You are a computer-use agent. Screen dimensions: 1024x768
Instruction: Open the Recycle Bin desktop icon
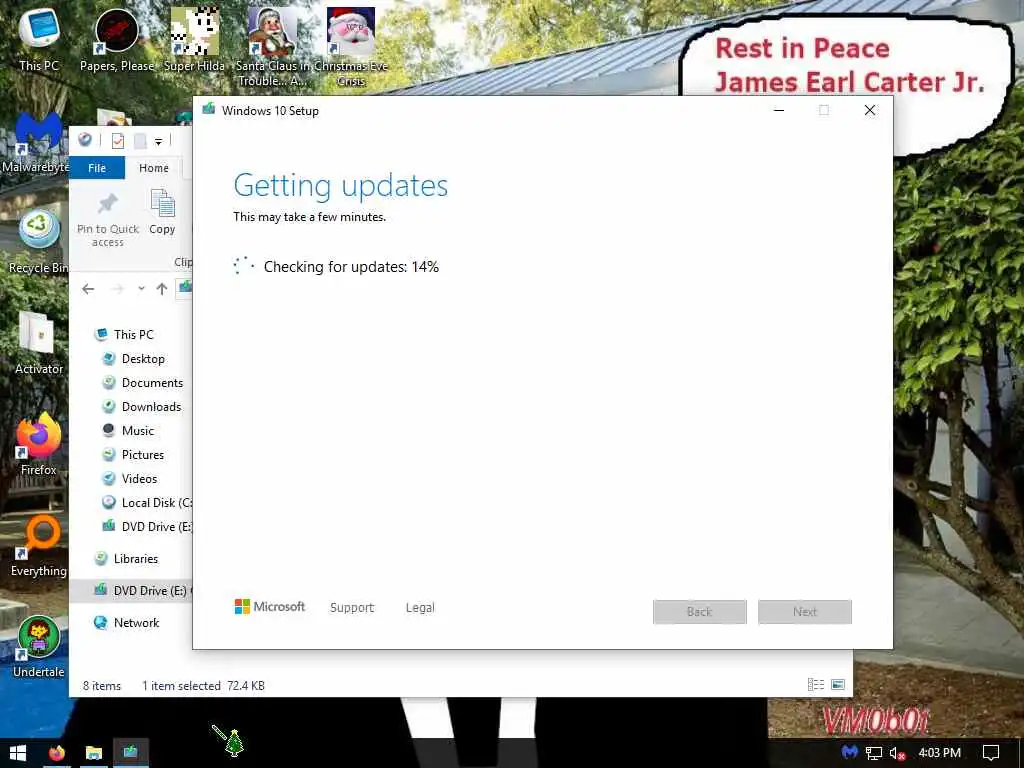point(39,242)
